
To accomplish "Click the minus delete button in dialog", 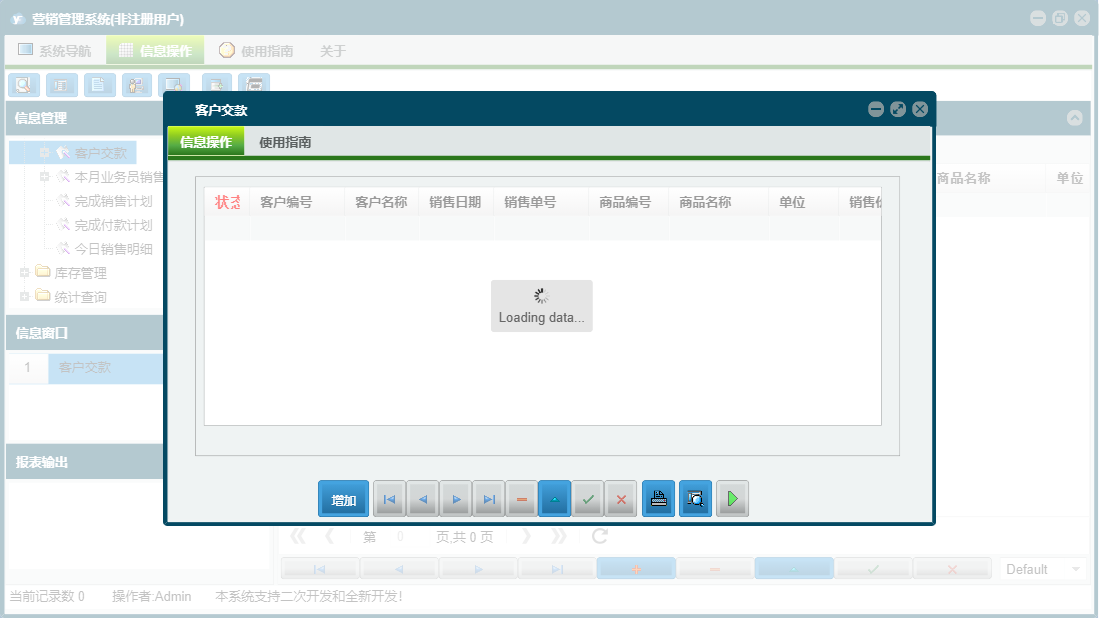I will click(522, 499).
